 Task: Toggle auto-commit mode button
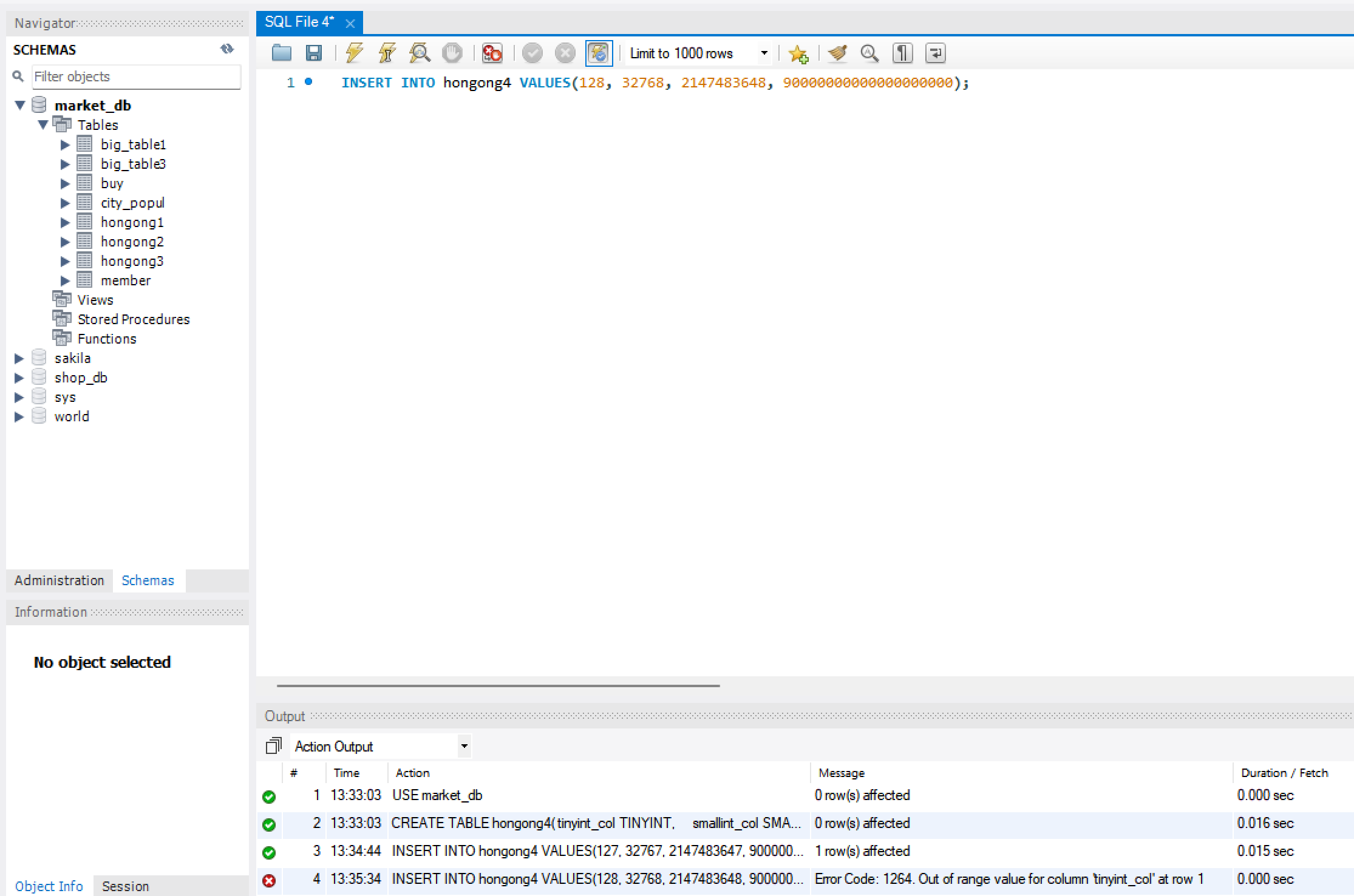pyautogui.click(x=599, y=53)
